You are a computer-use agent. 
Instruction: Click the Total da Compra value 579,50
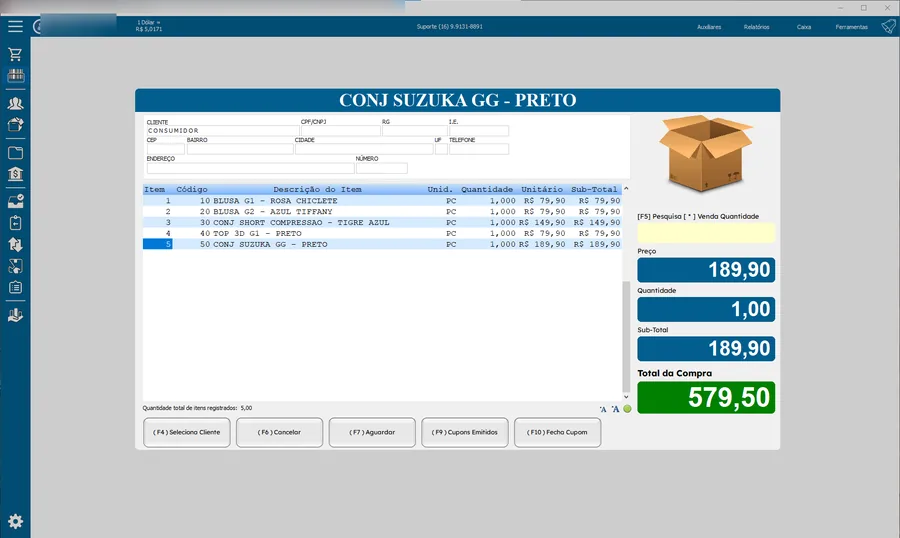706,397
